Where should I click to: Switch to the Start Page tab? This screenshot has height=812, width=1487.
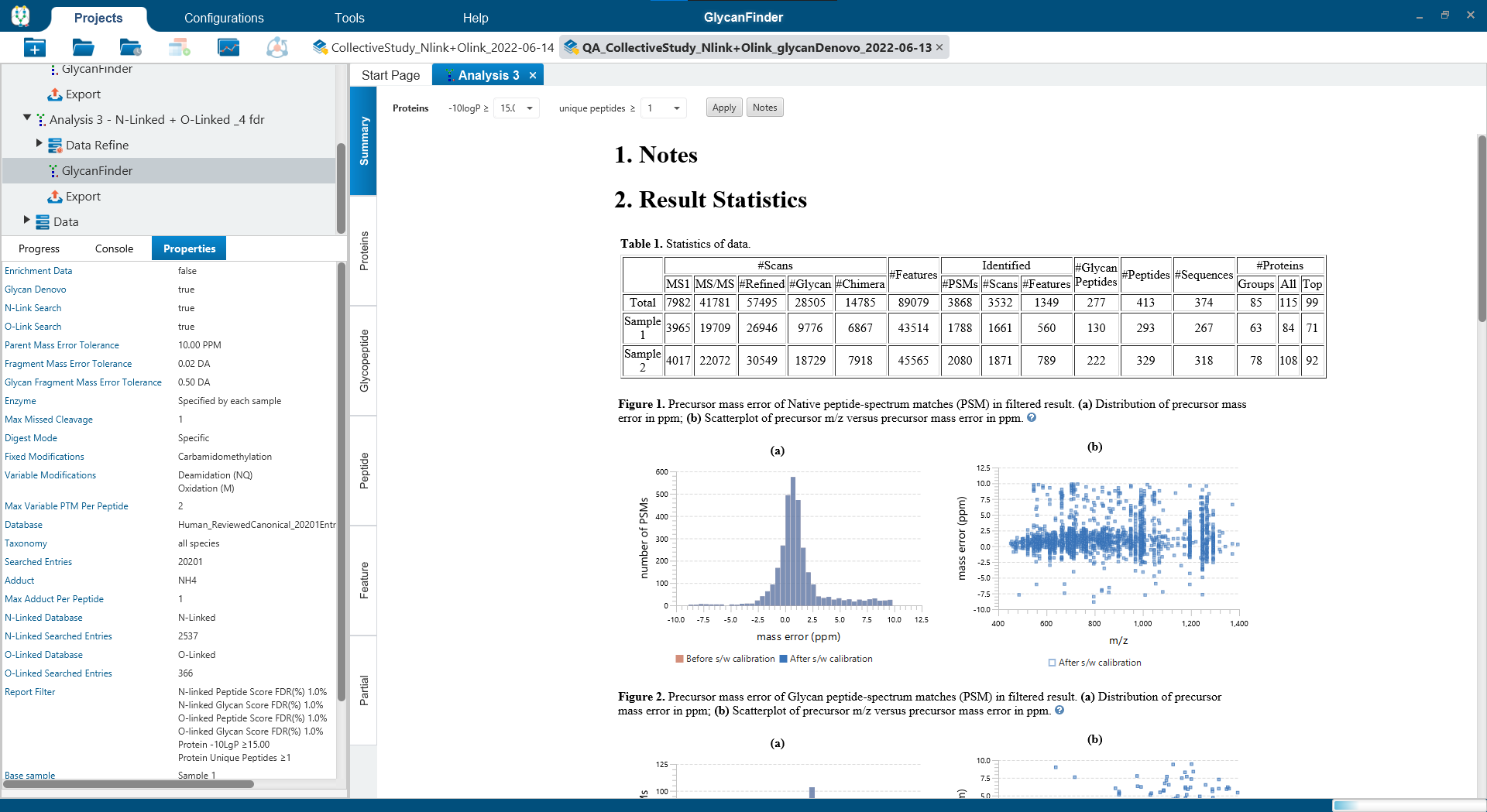(390, 75)
